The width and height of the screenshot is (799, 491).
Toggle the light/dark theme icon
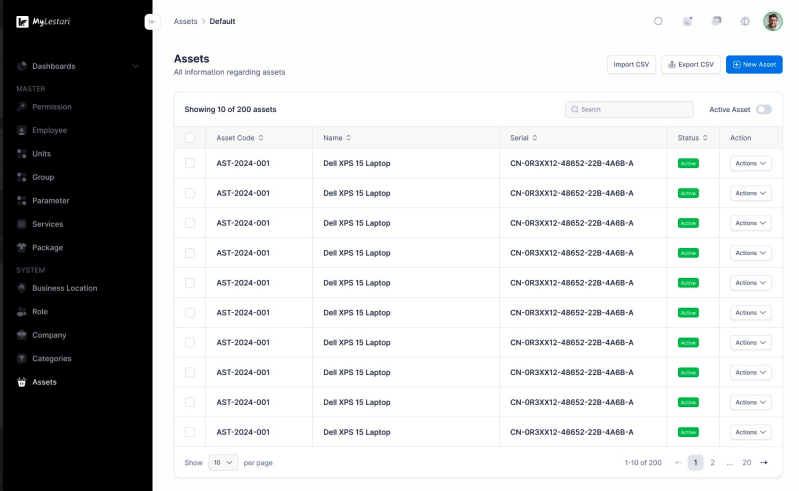pos(745,21)
